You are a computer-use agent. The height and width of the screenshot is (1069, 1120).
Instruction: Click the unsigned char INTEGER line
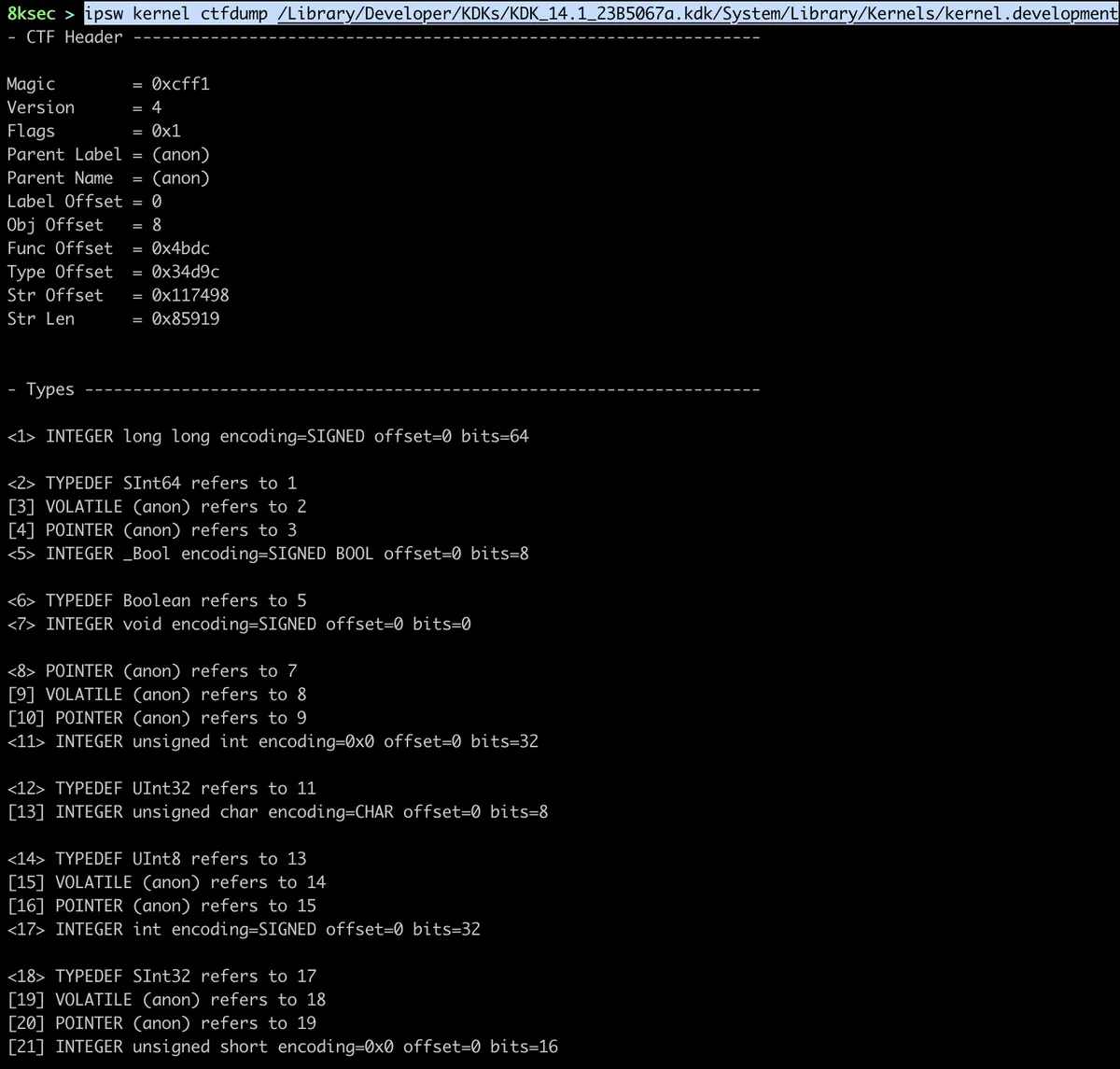point(278,812)
